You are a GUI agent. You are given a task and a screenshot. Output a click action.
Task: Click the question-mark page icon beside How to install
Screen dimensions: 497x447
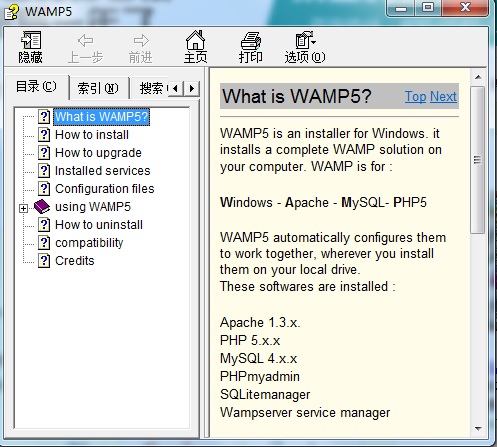pyautogui.click(x=44, y=135)
